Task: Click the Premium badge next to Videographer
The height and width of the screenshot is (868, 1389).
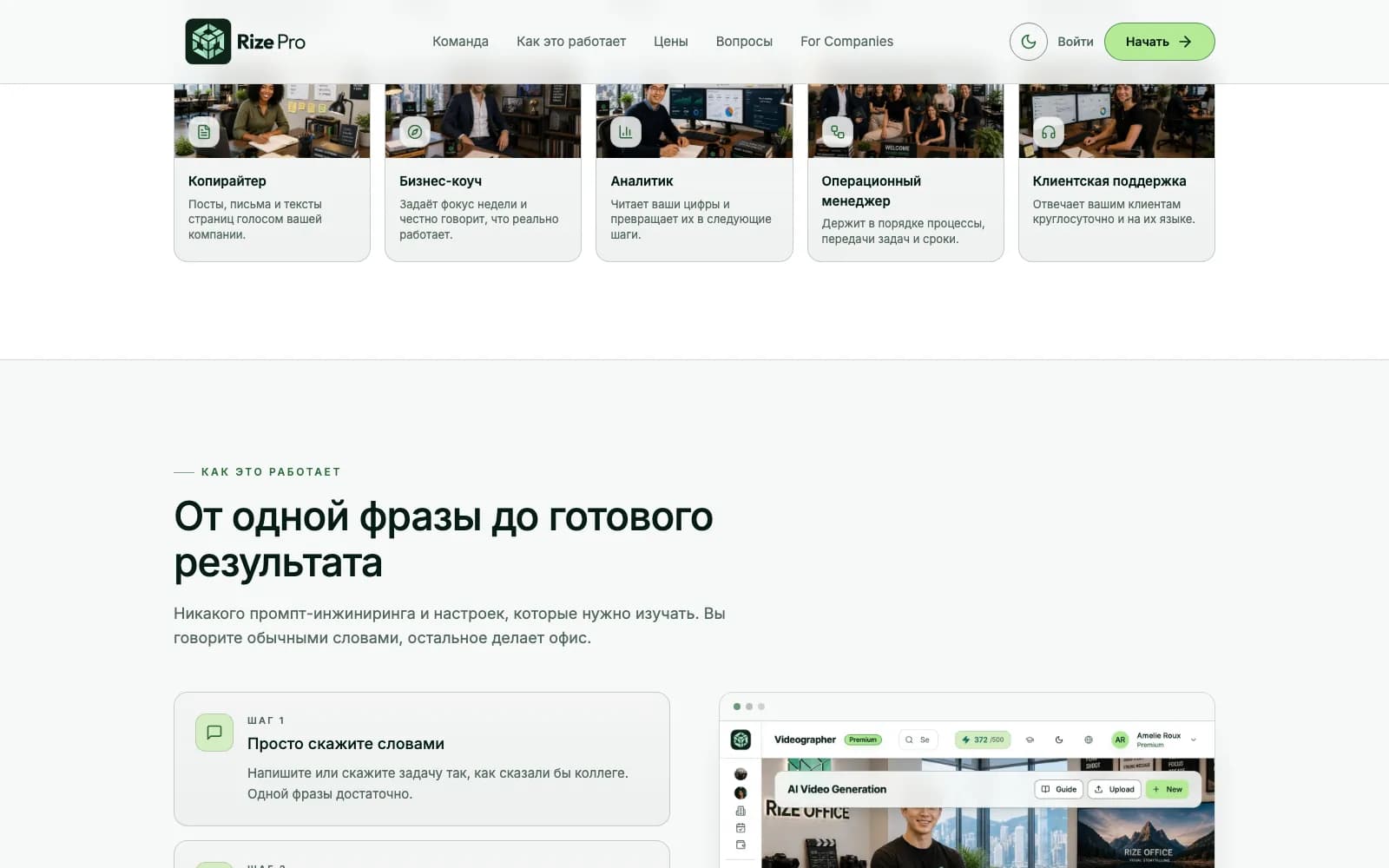Action: 863,740
